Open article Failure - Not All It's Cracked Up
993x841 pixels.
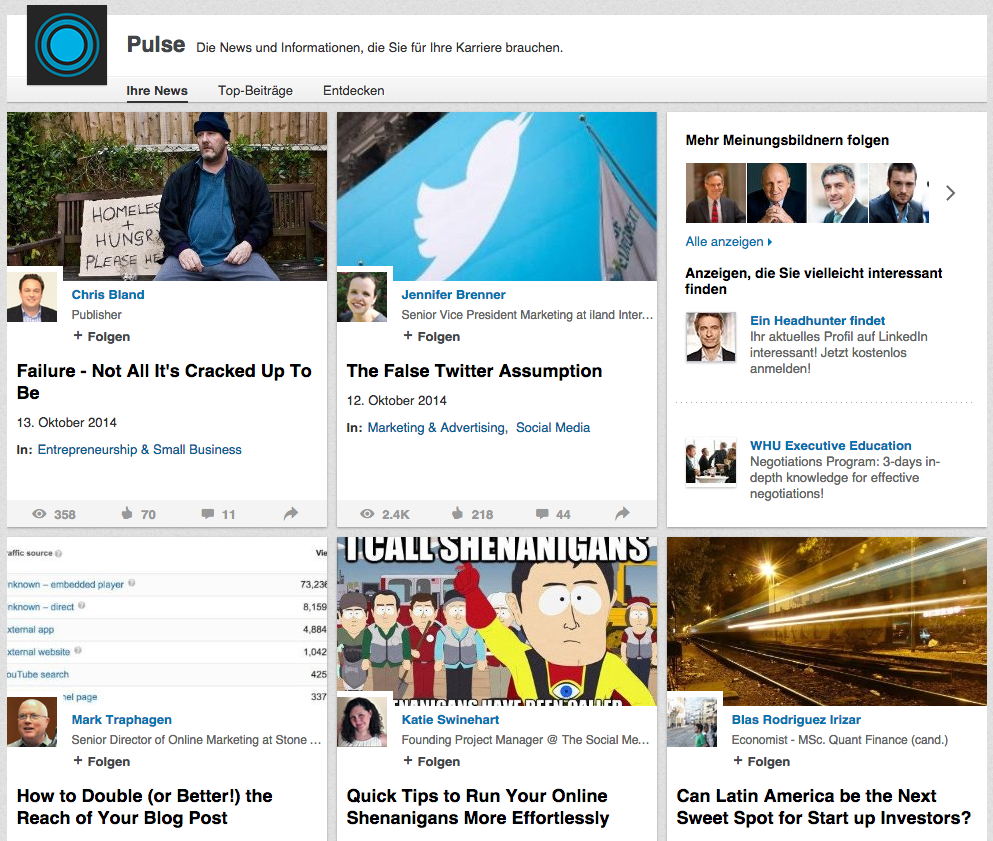164,381
